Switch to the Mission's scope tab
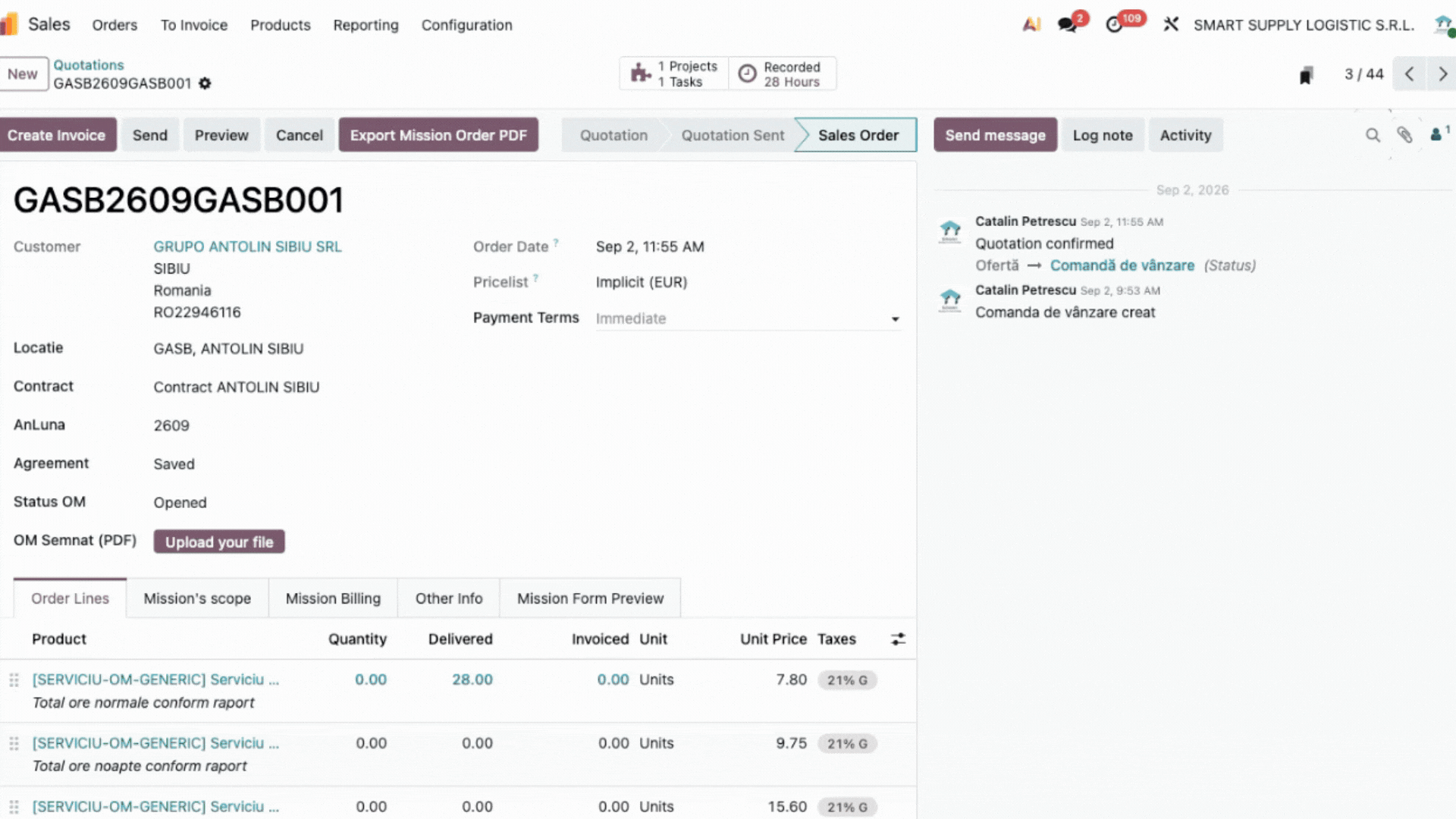 click(197, 598)
